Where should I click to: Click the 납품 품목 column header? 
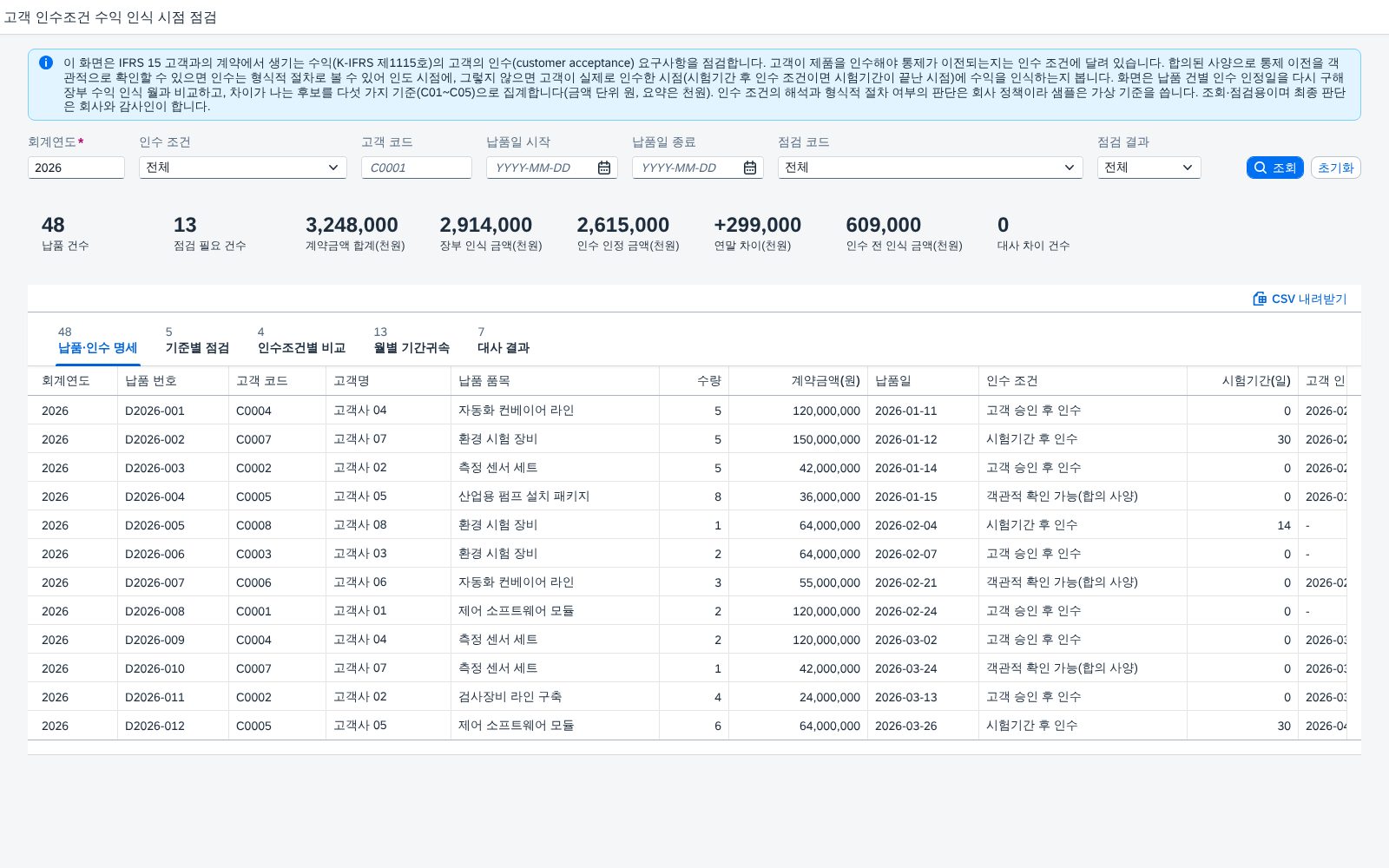coord(556,381)
